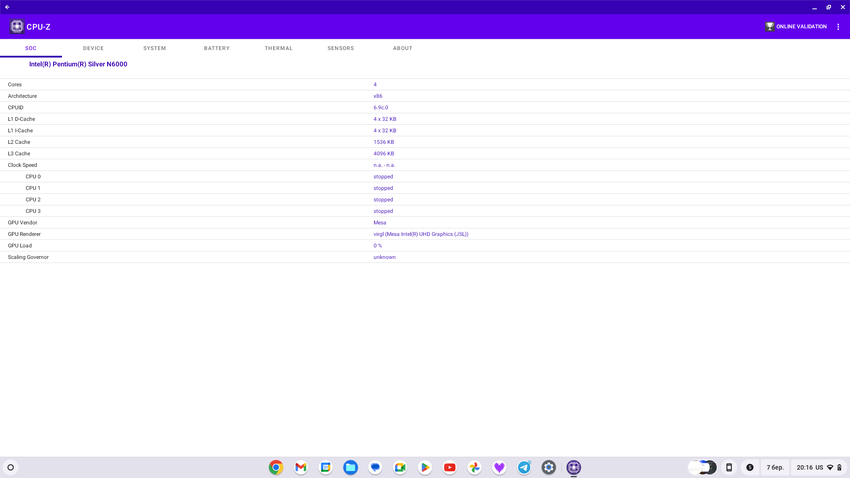Open the Files app on the shelf
The height and width of the screenshot is (478, 850).
pyautogui.click(x=350, y=467)
